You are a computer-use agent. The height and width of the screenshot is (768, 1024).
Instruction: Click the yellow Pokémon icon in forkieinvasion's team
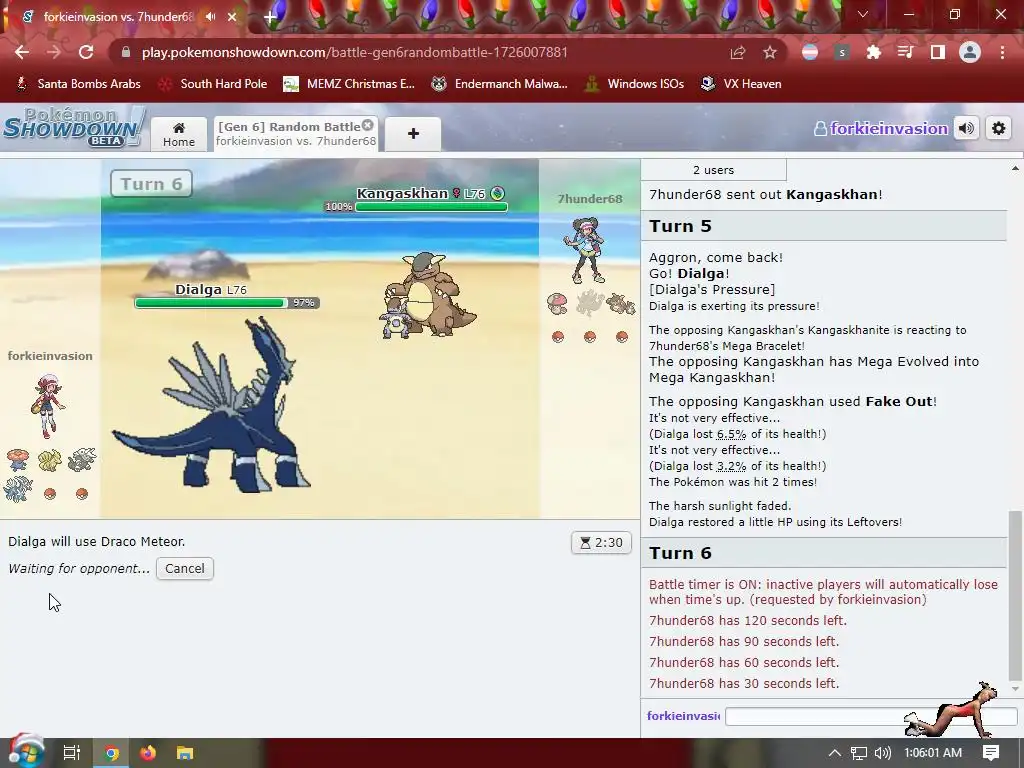coord(50,460)
